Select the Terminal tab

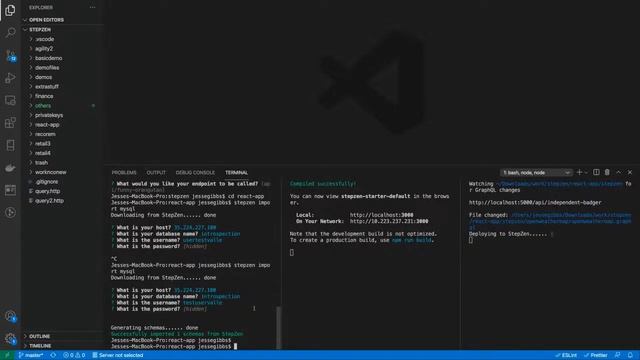[x=236, y=173]
